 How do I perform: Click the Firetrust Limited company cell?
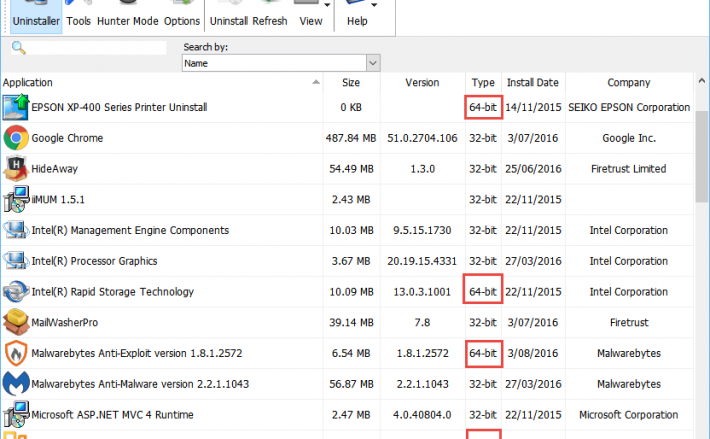[628, 169]
